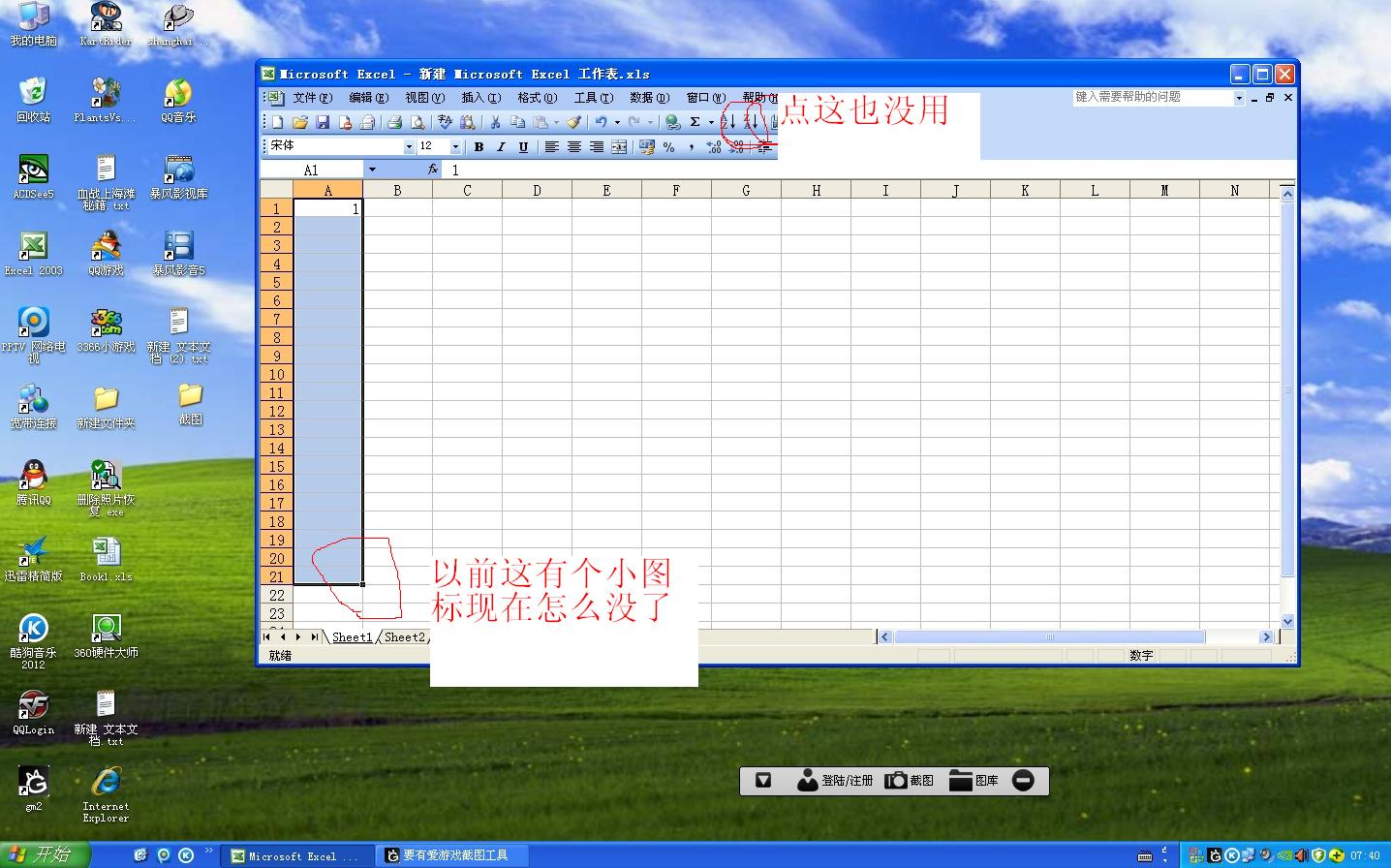Open the 数据(D) menu
1391x868 pixels.
649,98
